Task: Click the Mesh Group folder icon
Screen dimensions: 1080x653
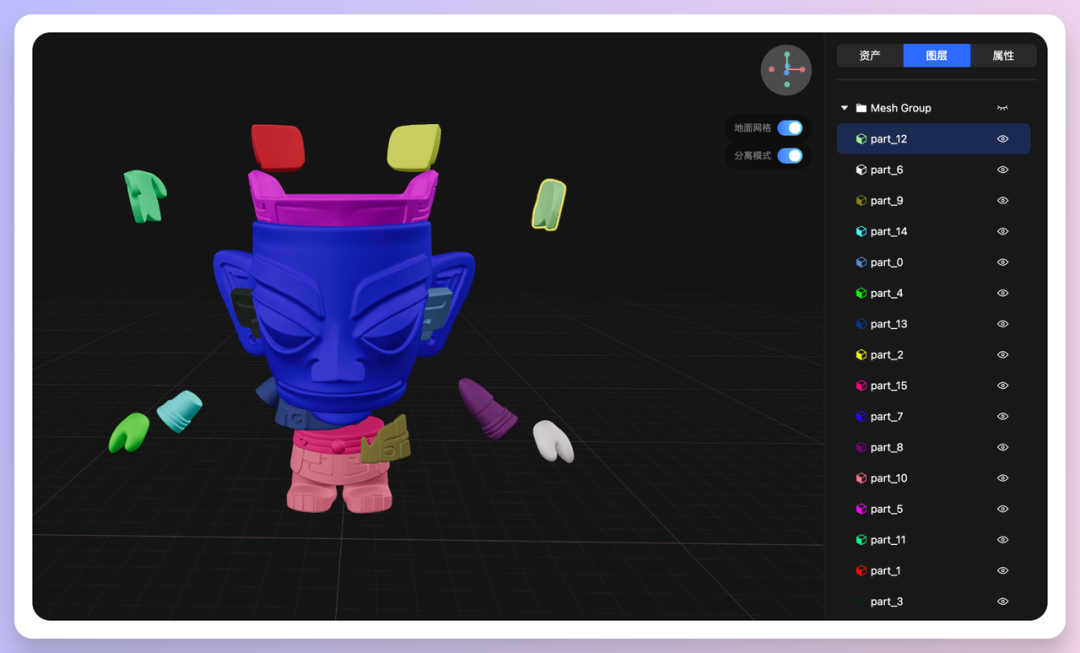Action: pos(861,108)
